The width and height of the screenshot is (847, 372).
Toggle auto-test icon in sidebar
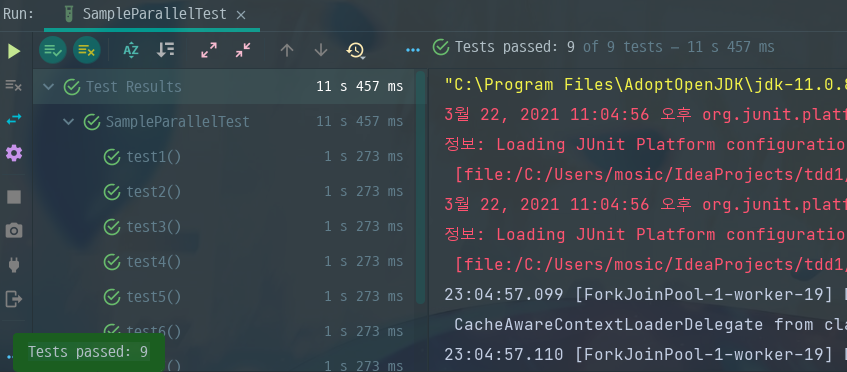[x=14, y=120]
